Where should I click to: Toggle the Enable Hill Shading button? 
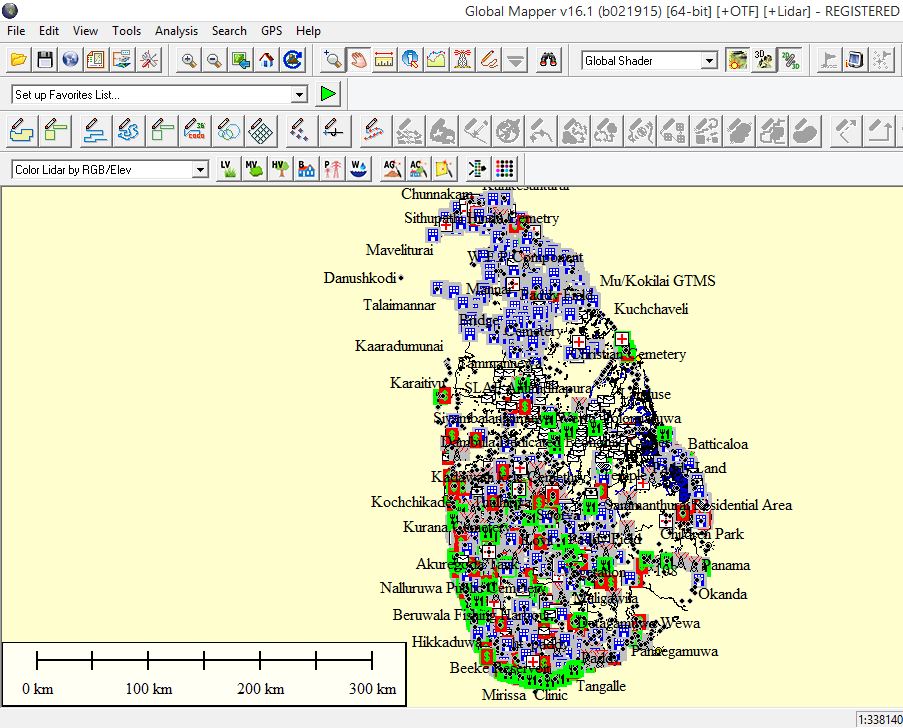[x=738, y=60]
